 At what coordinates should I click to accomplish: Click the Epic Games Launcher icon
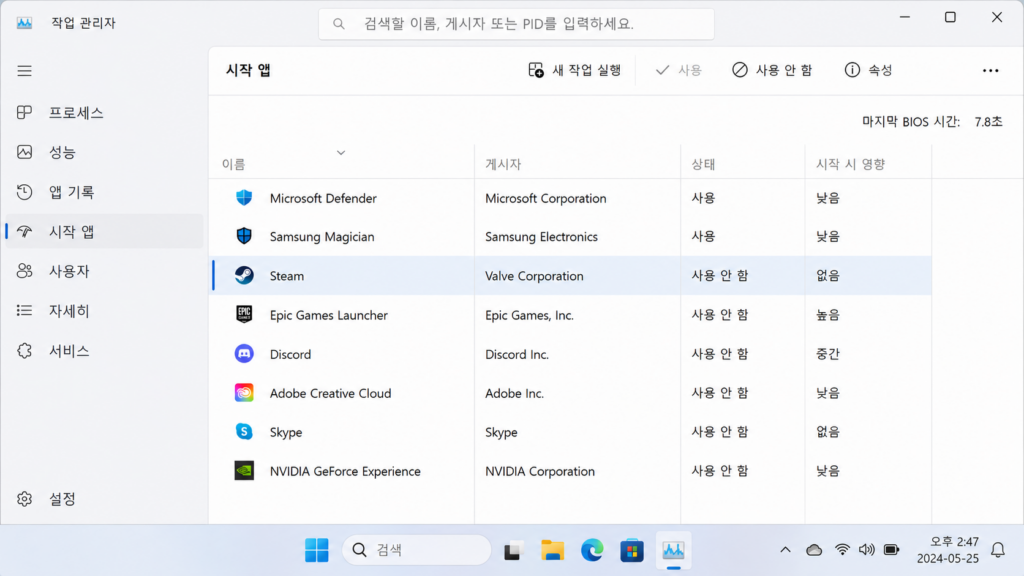[x=244, y=315]
